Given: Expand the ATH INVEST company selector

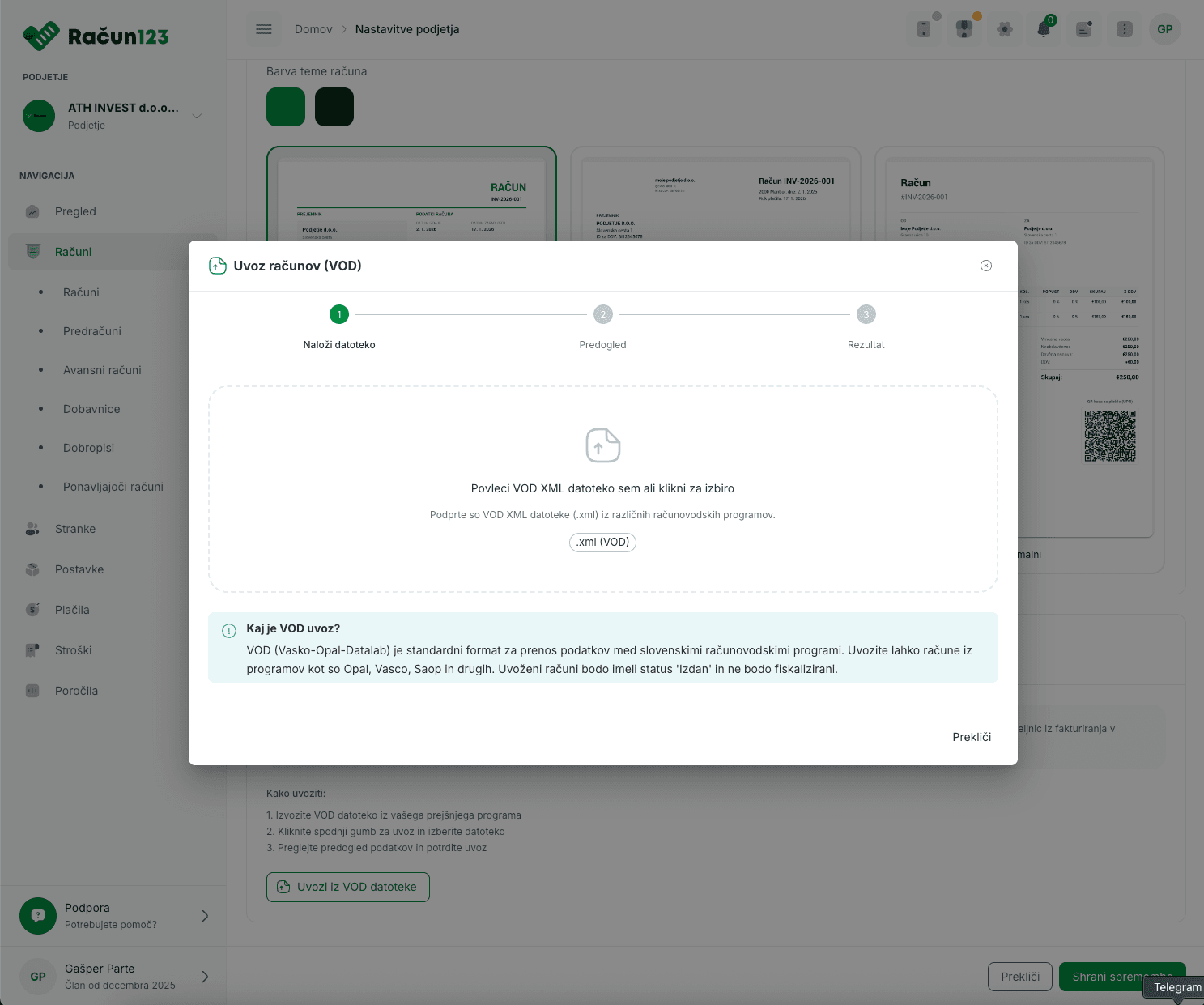Looking at the screenshot, I should click(197, 116).
